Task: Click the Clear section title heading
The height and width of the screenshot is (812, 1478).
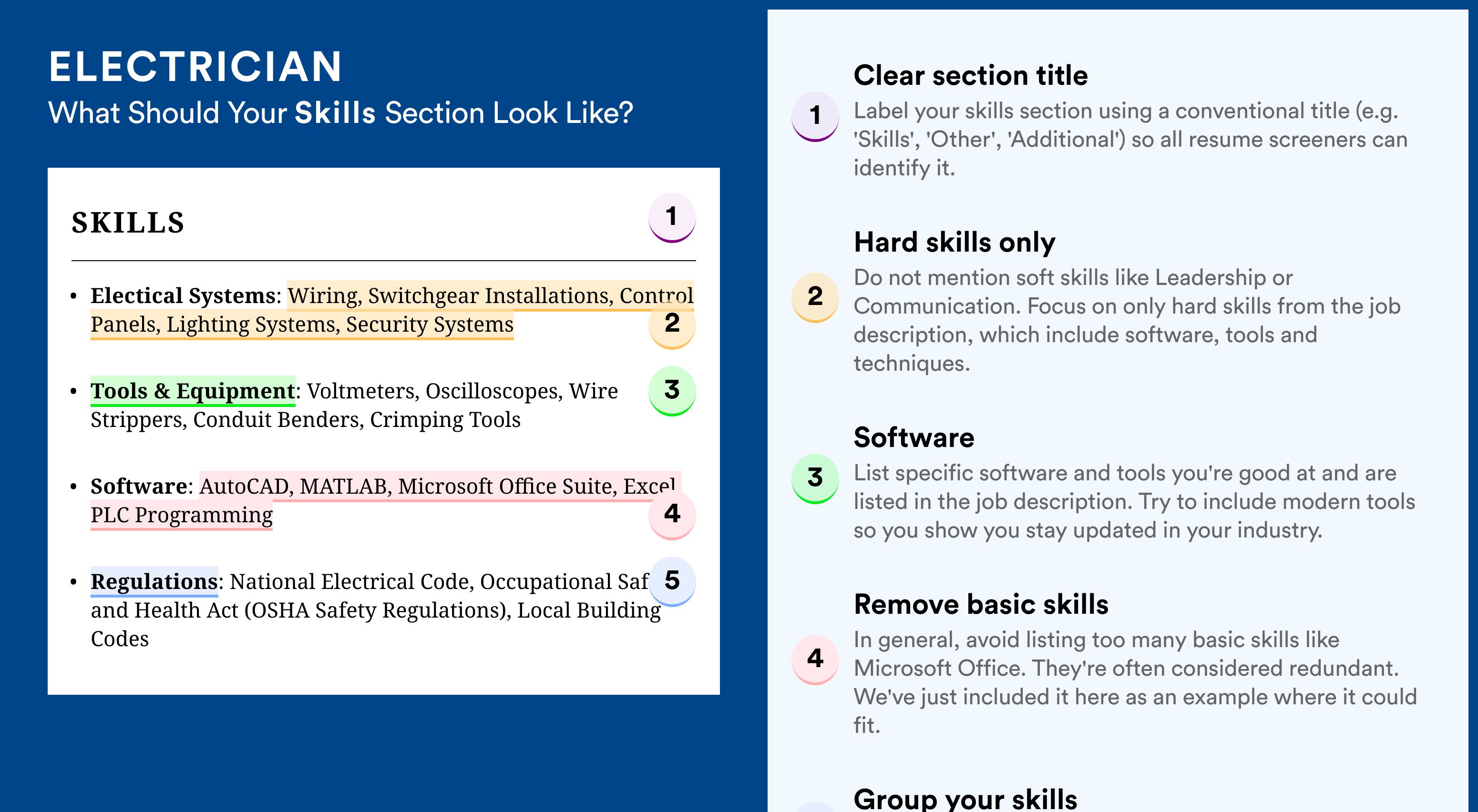Action: 971,75
